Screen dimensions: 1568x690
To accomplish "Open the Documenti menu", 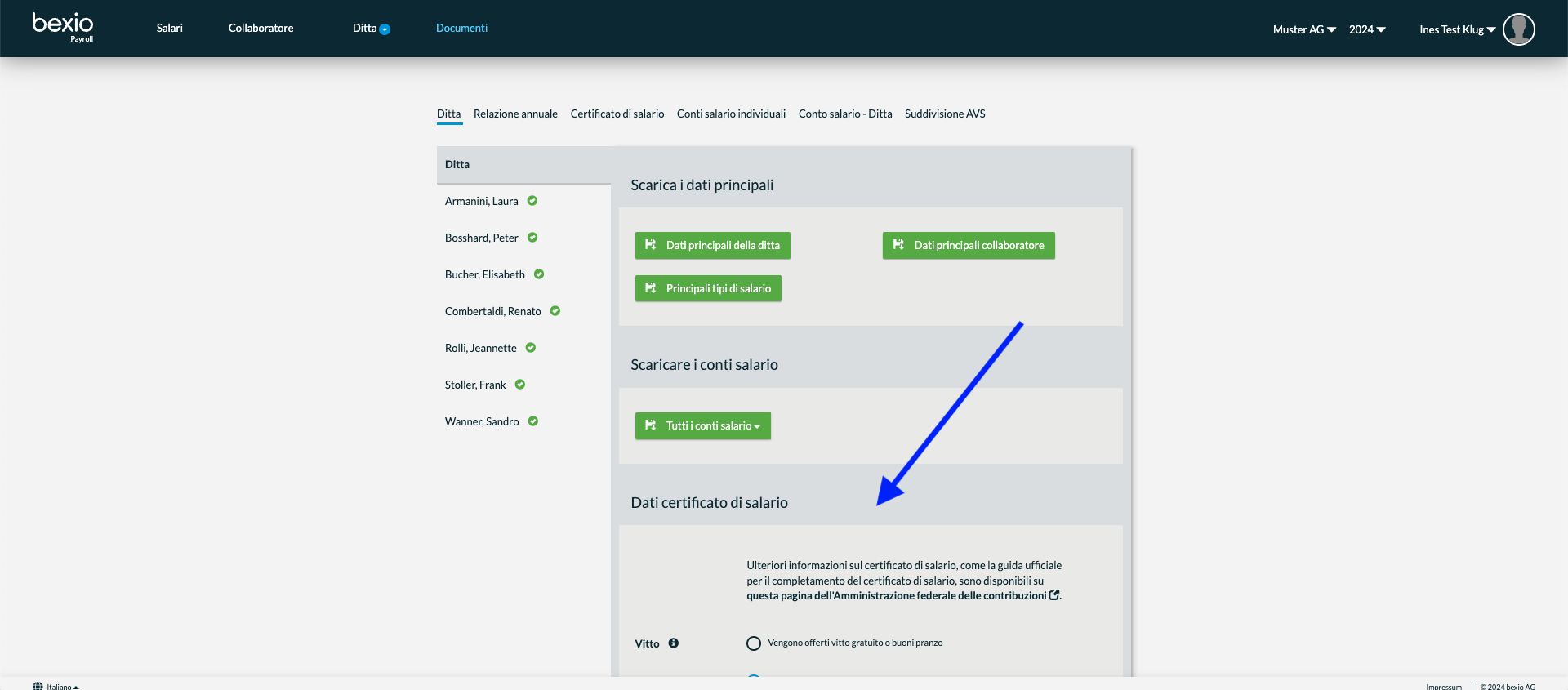I will click(x=461, y=28).
